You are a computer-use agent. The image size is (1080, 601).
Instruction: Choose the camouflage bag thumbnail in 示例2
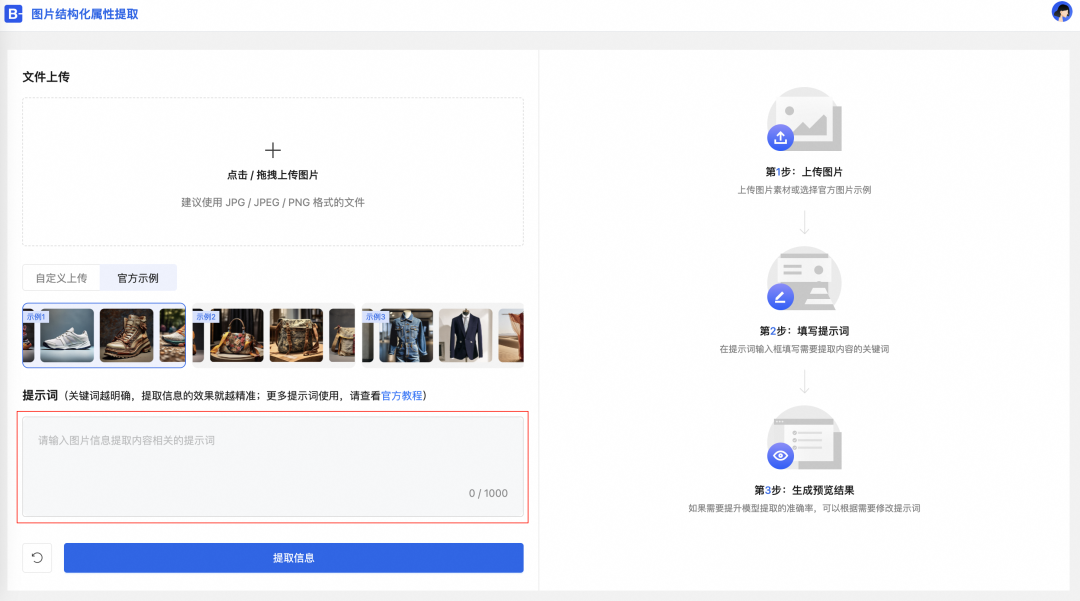296,335
